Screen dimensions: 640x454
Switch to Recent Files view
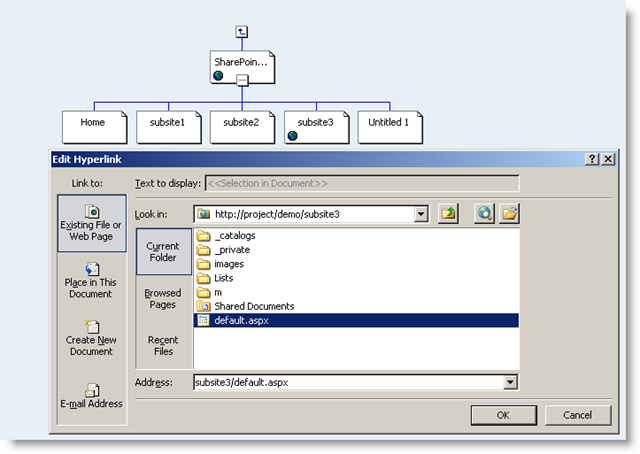point(163,346)
